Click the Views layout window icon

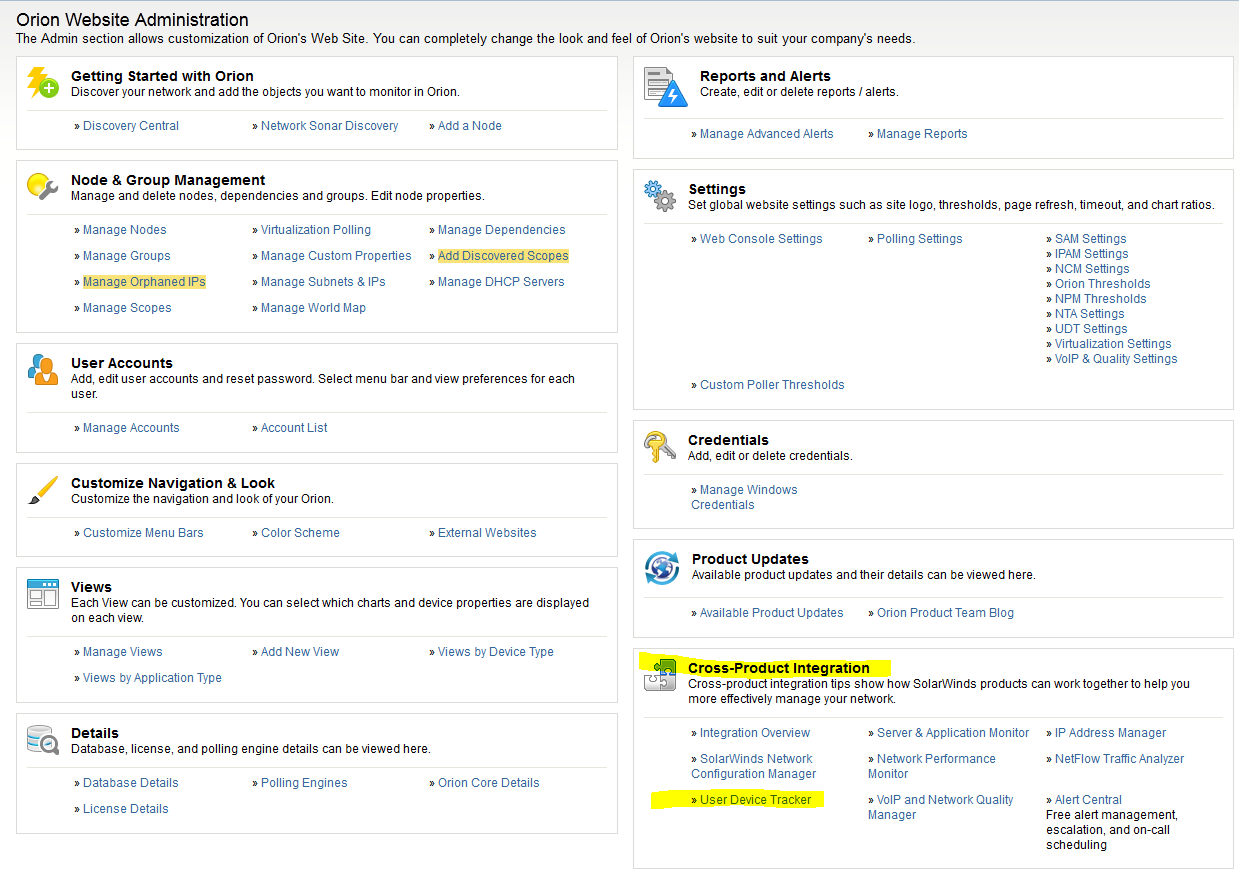click(43, 594)
